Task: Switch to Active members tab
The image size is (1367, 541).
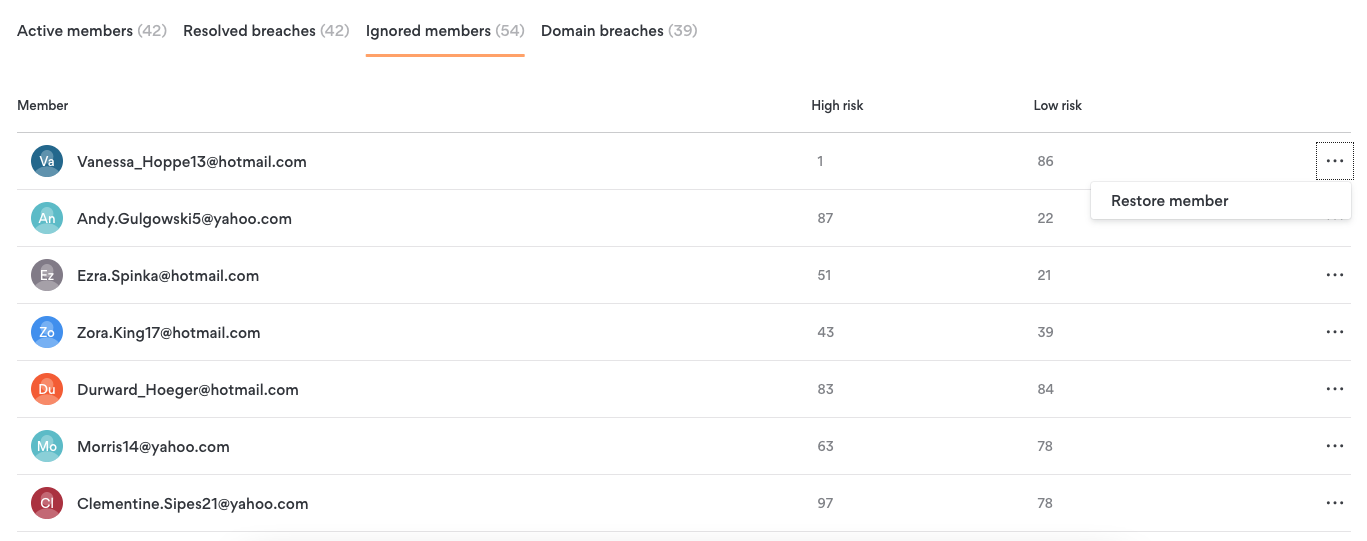Action: click(91, 31)
